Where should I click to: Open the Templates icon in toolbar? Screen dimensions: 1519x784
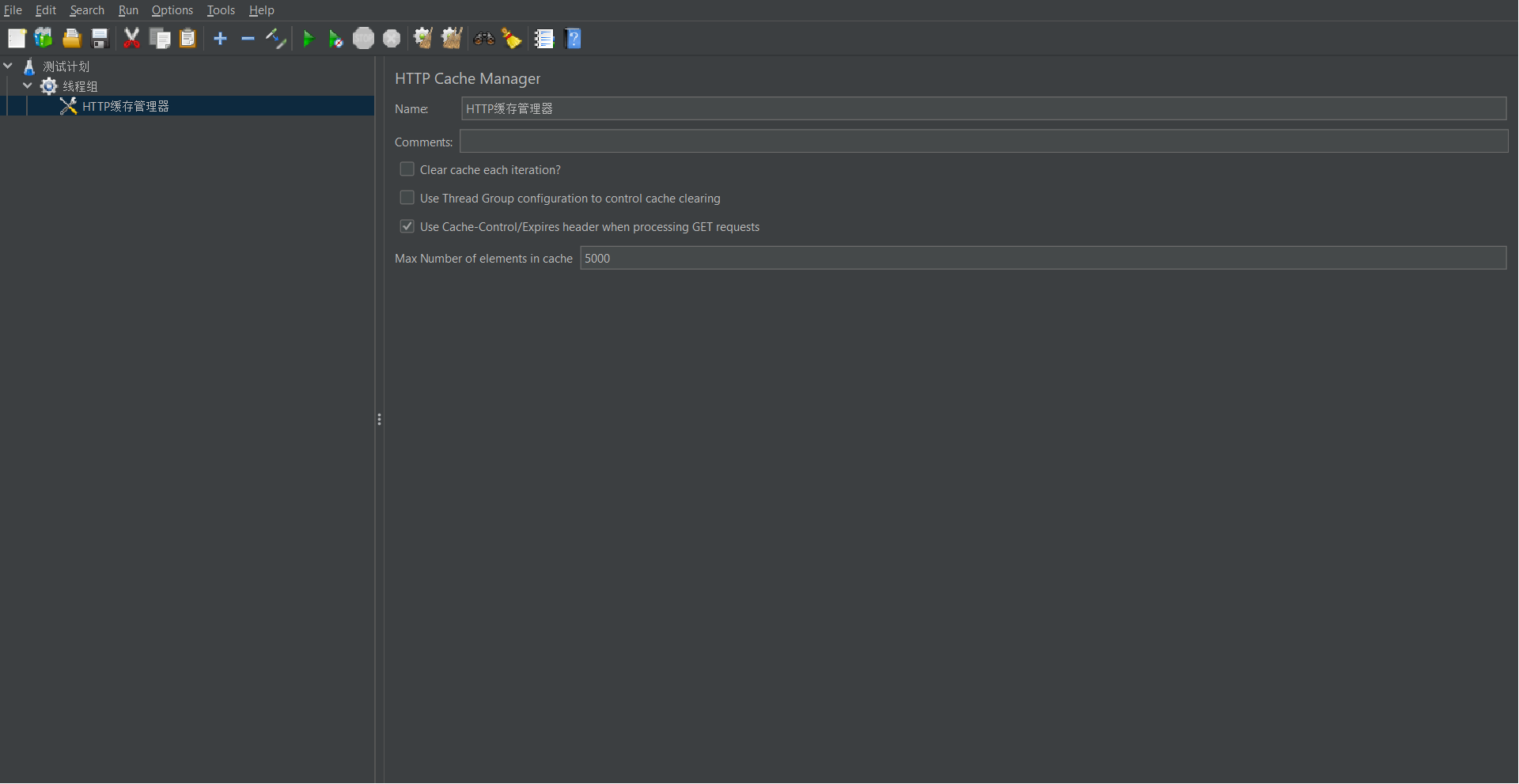click(44, 38)
